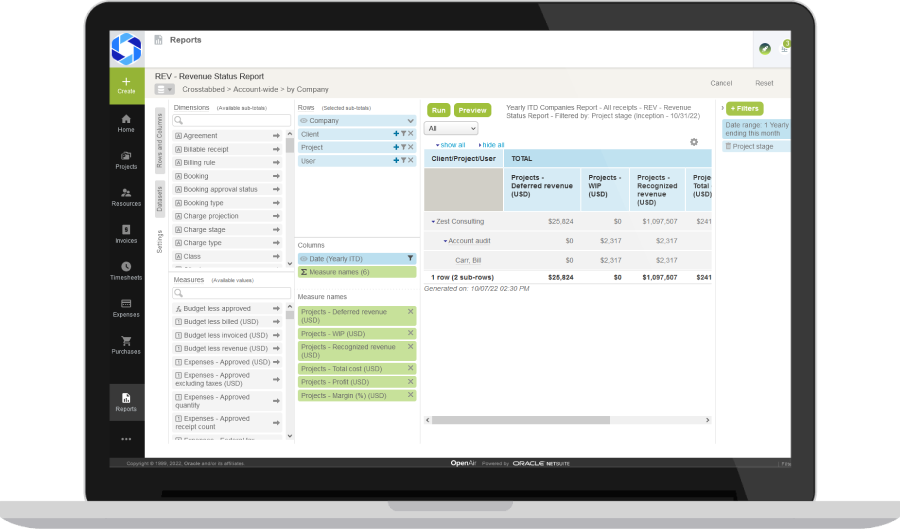Click the Preview button
The width and height of the screenshot is (900, 529).
[472, 110]
